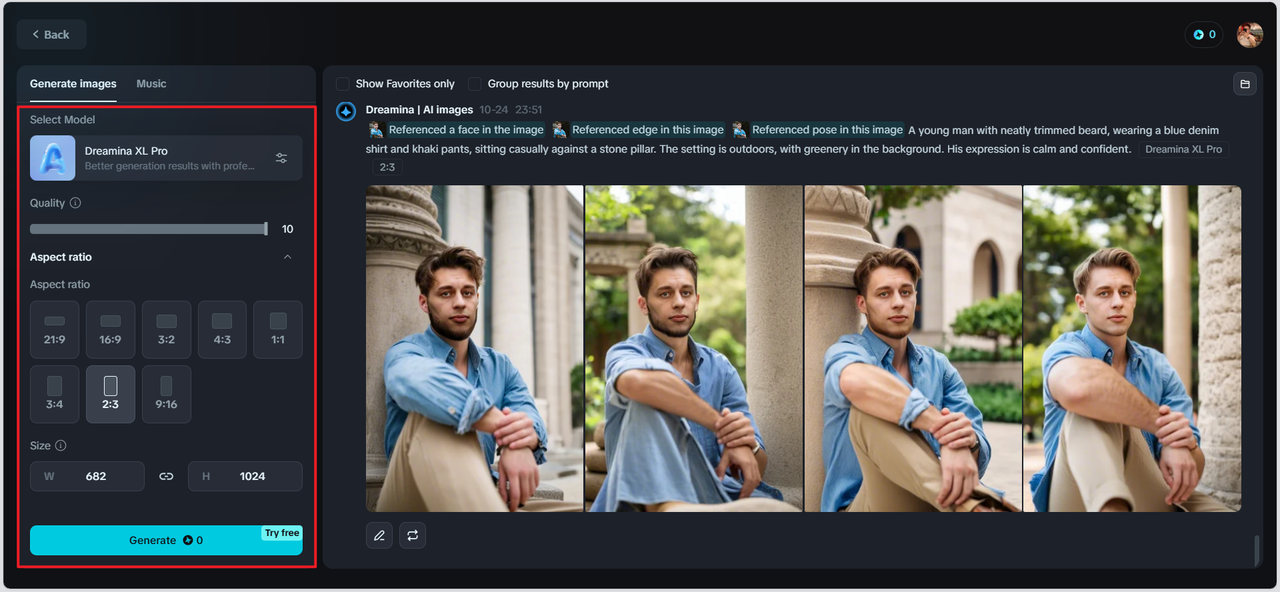The image size is (1280, 592).
Task: Click the Try free badge
Action: 282,533
